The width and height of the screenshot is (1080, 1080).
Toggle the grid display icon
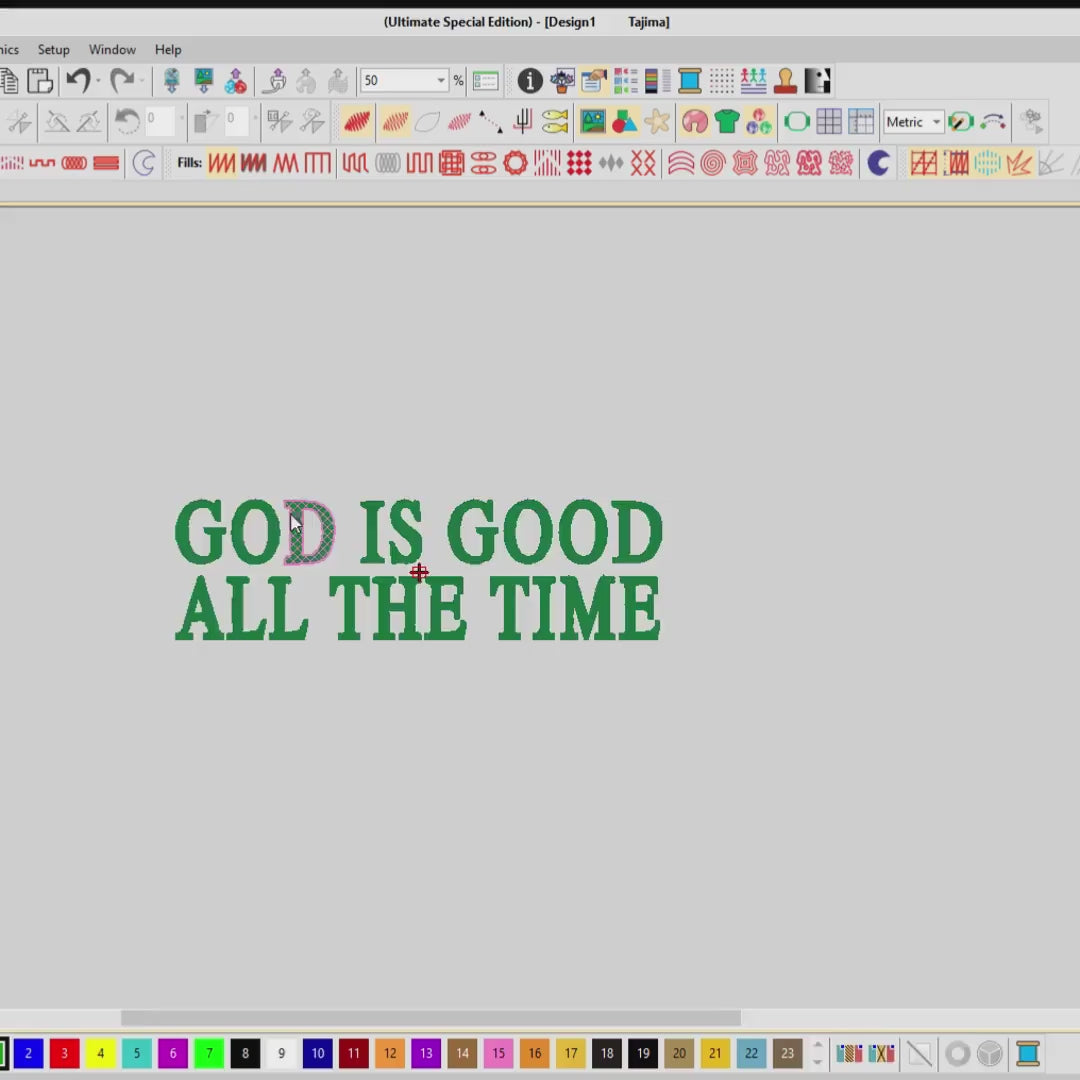click(x=829, y=122)
